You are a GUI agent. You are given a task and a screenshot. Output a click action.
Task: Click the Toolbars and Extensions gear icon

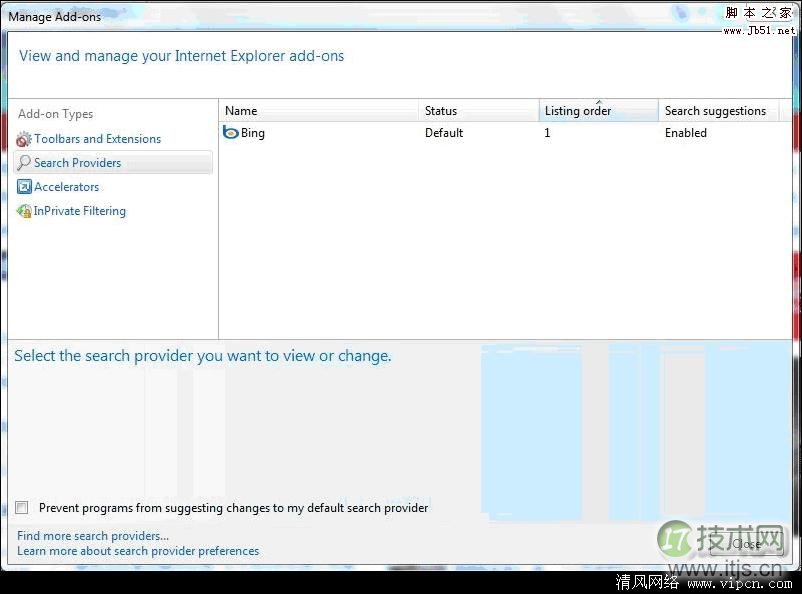24,138
